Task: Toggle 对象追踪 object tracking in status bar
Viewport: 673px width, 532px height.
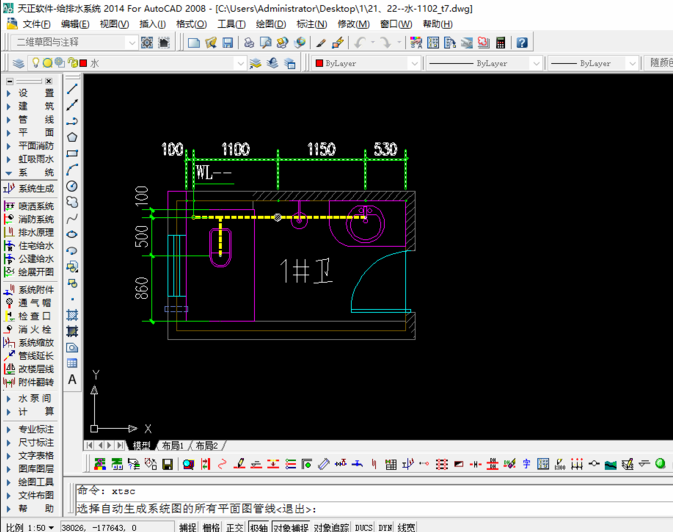Action: pos(331,527)
